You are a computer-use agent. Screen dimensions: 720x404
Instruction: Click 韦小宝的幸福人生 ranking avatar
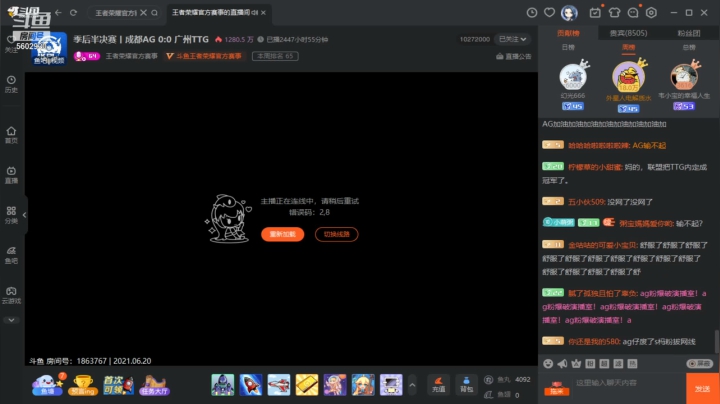point(684,76)
